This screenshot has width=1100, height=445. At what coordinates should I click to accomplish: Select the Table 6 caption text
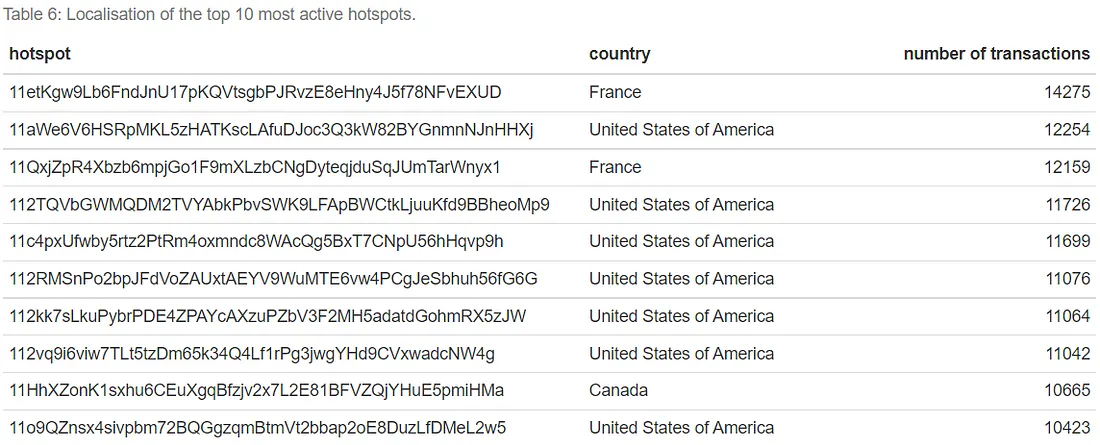click(x=209, y=15)
